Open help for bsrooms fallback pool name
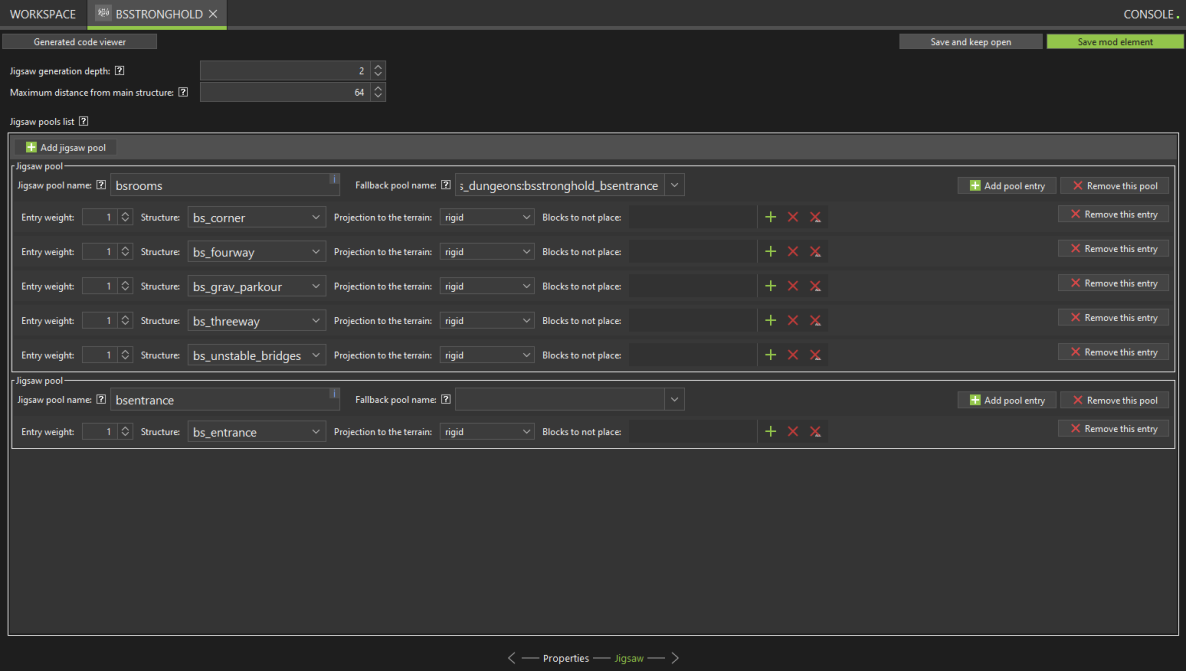Viewport: 1186px width, 671px height. click(446, 185)
